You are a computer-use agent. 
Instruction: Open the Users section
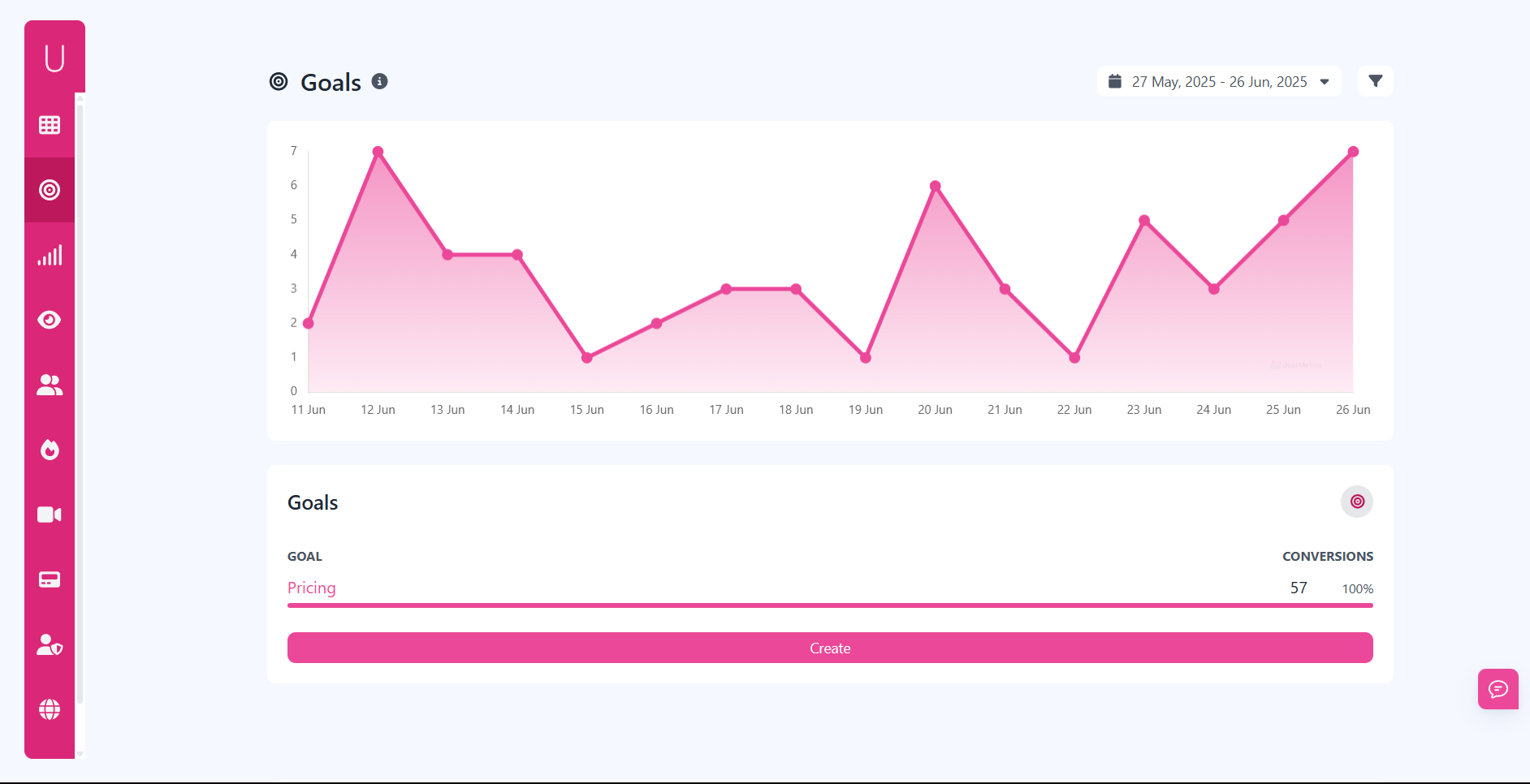50,385
